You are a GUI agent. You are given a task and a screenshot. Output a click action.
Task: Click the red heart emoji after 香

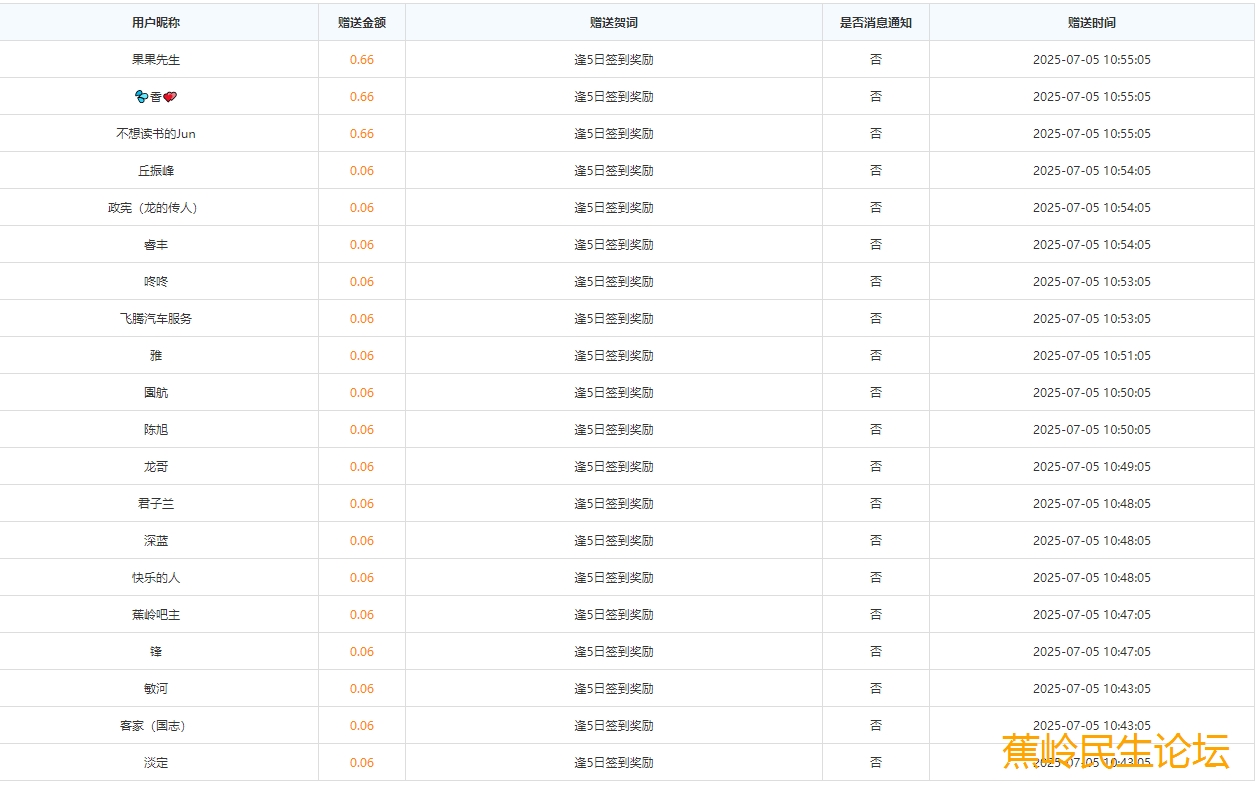point(170,97)
